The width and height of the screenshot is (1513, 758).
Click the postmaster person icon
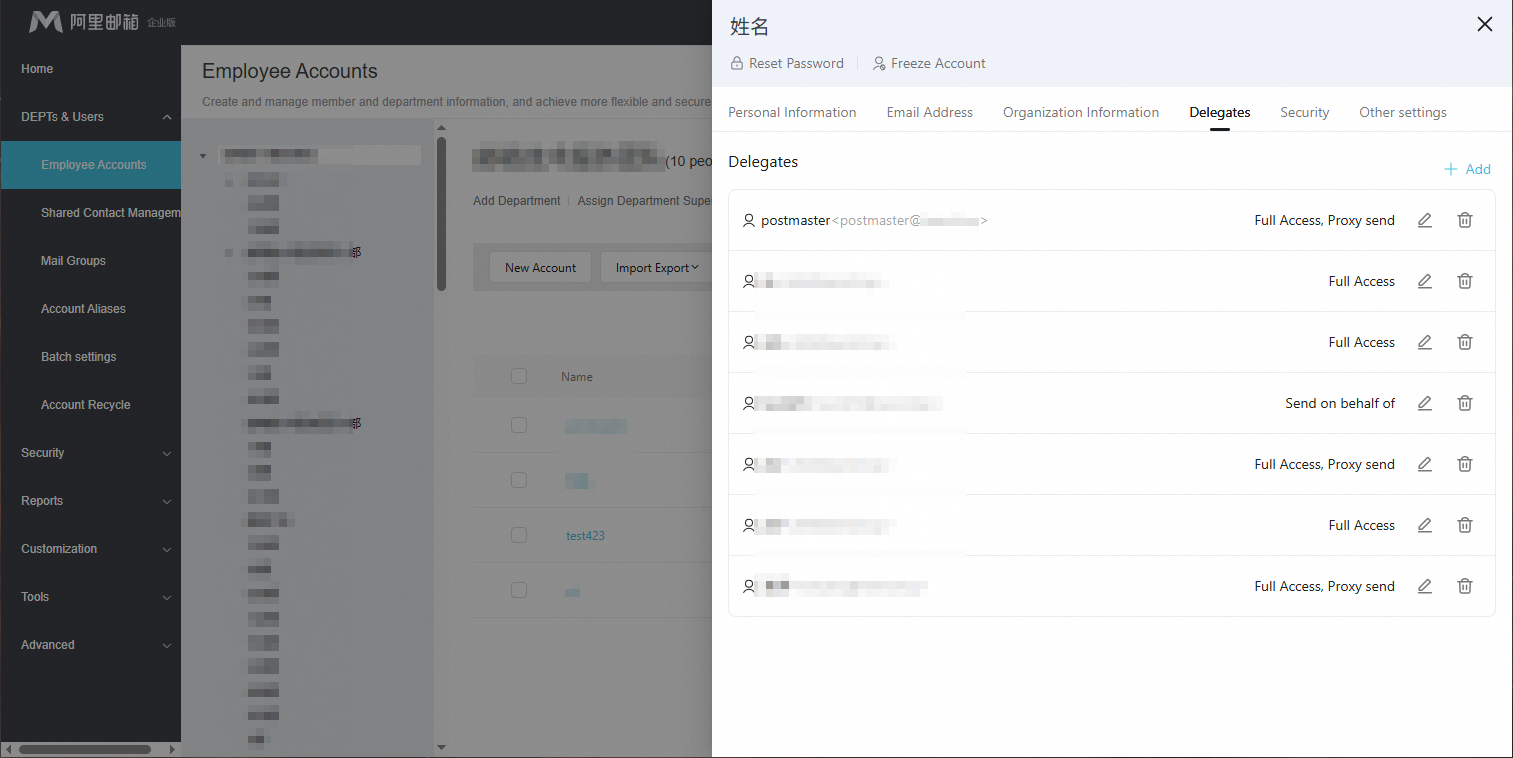(x=749, y=220)
